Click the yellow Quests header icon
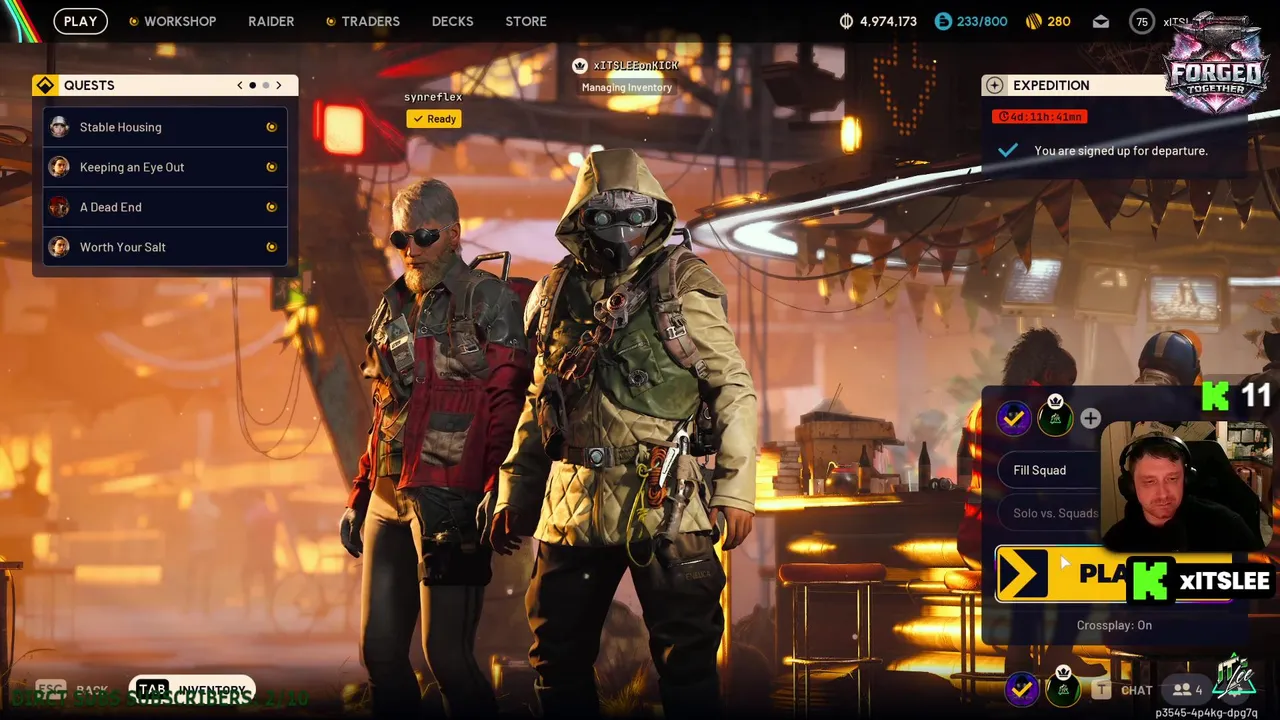This screenshot has width=1280, height=720. tap(45, 85)
